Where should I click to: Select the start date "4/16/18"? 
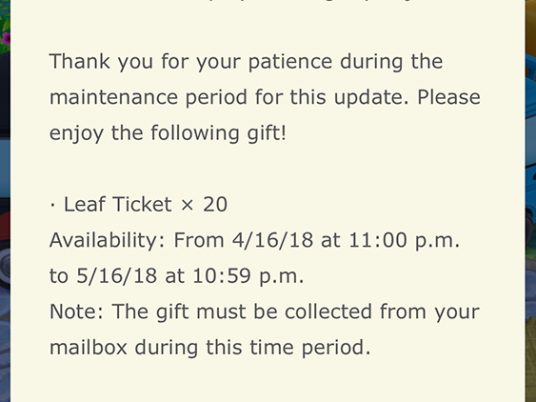click(272, 240)
